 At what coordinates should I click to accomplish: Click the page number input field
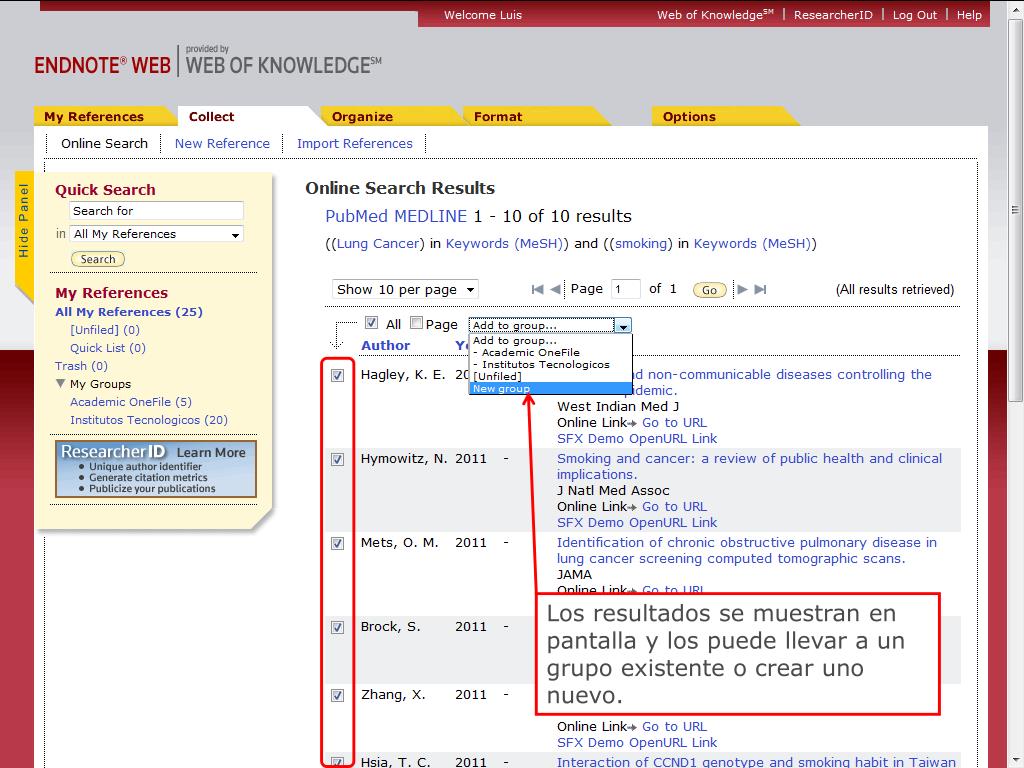pyautogui.click(x=625, y=289)
